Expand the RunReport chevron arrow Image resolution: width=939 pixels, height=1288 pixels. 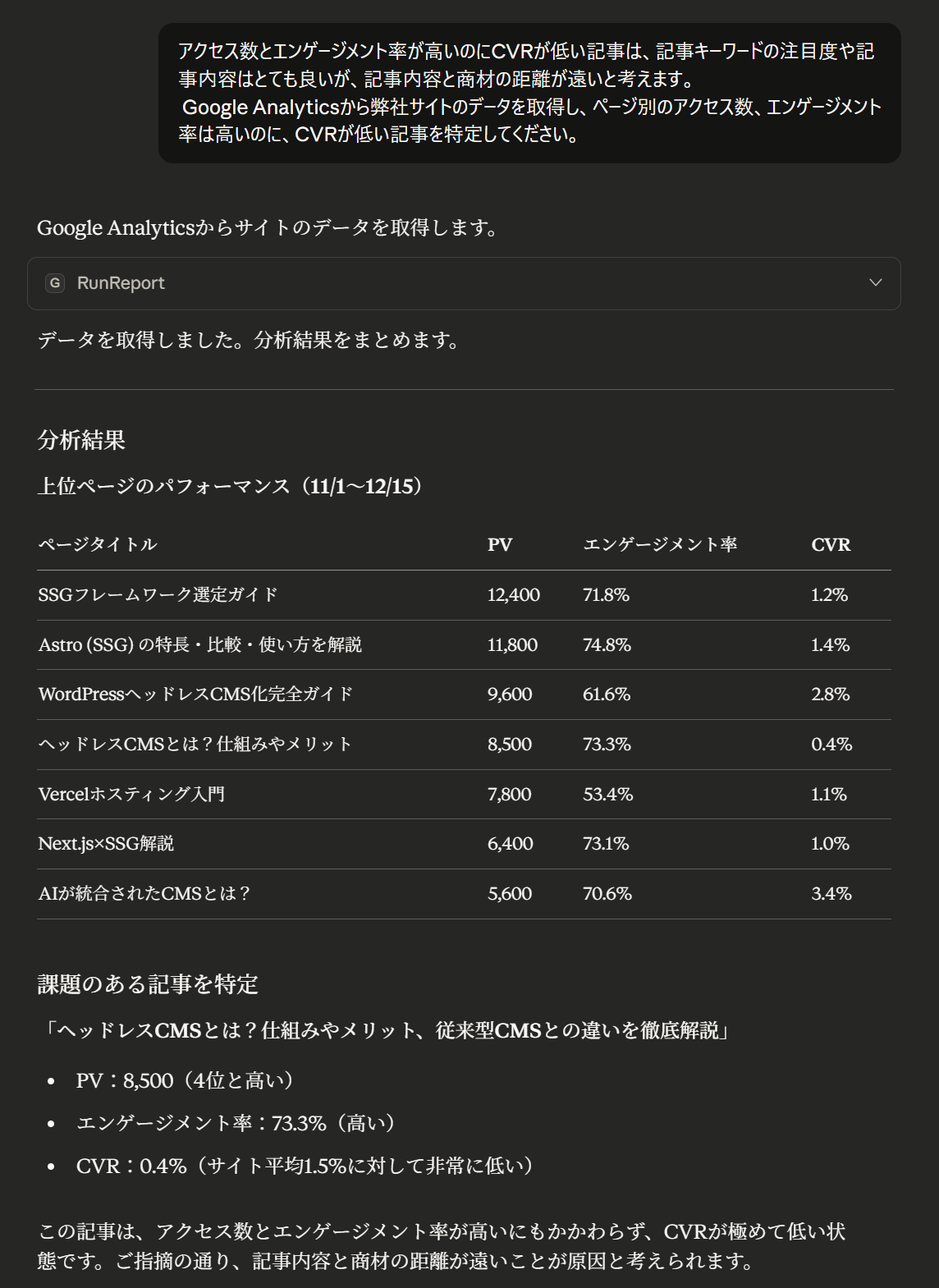876,283
